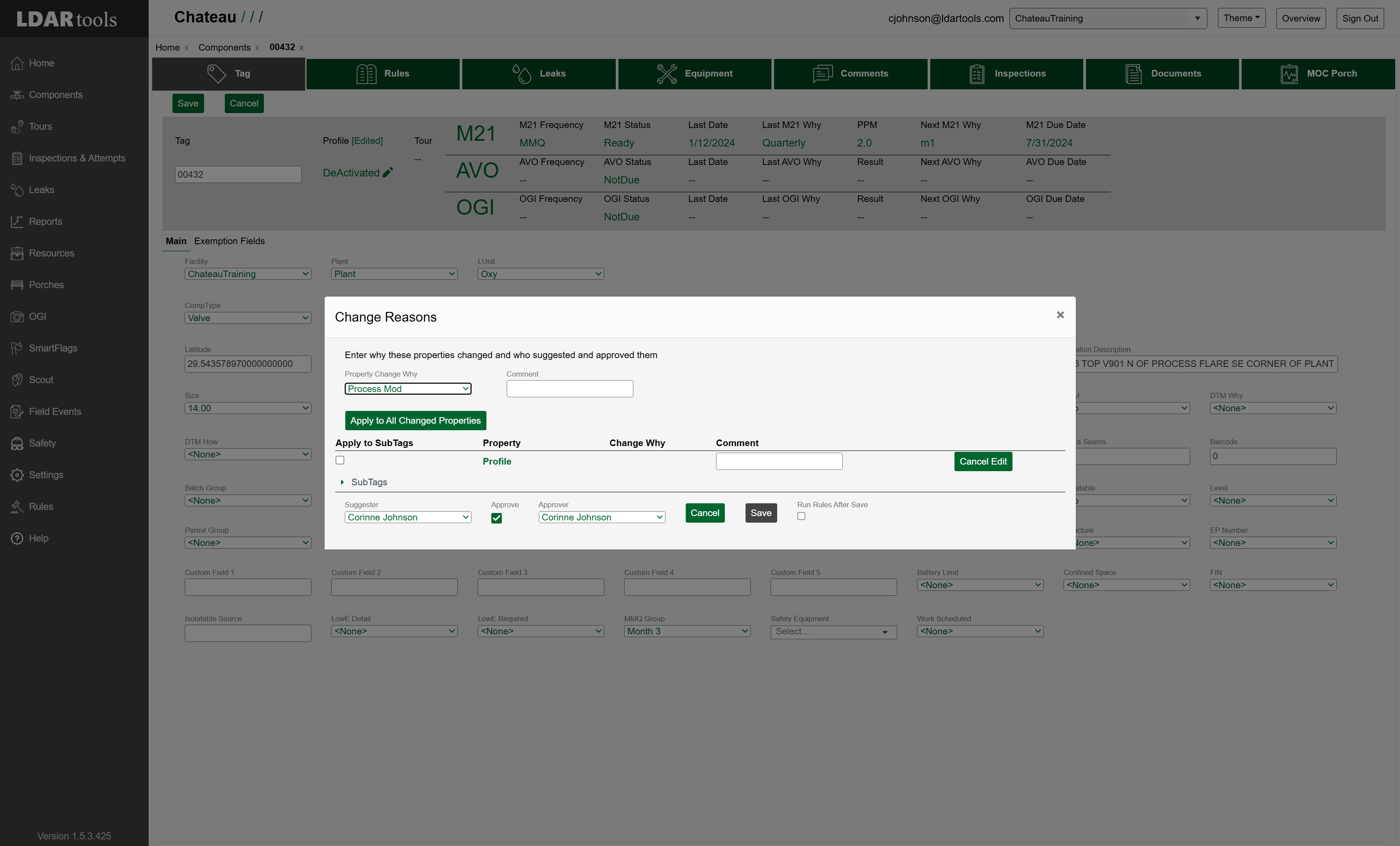Switch to the Exemption Fields tab

tap(230, 241)
